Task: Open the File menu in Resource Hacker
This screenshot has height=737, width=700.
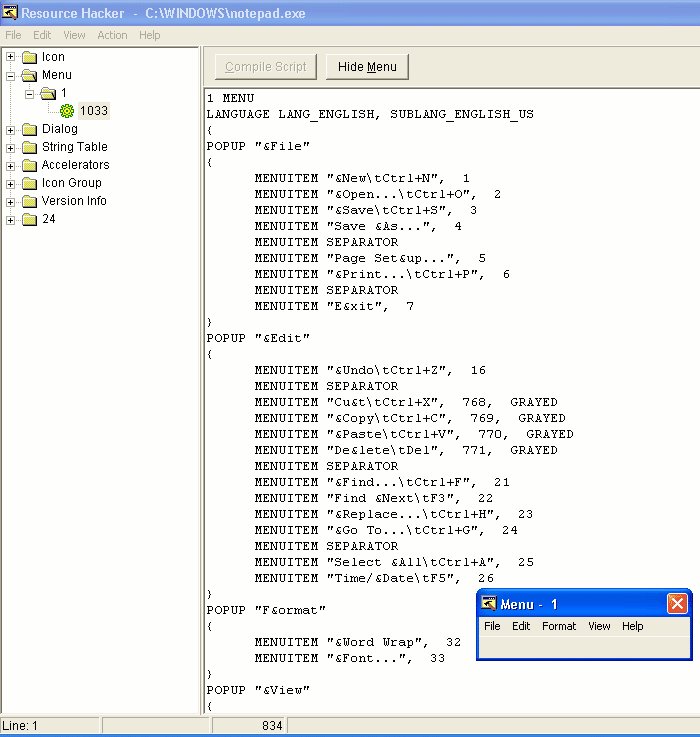Action: click(x=13, y=35)
